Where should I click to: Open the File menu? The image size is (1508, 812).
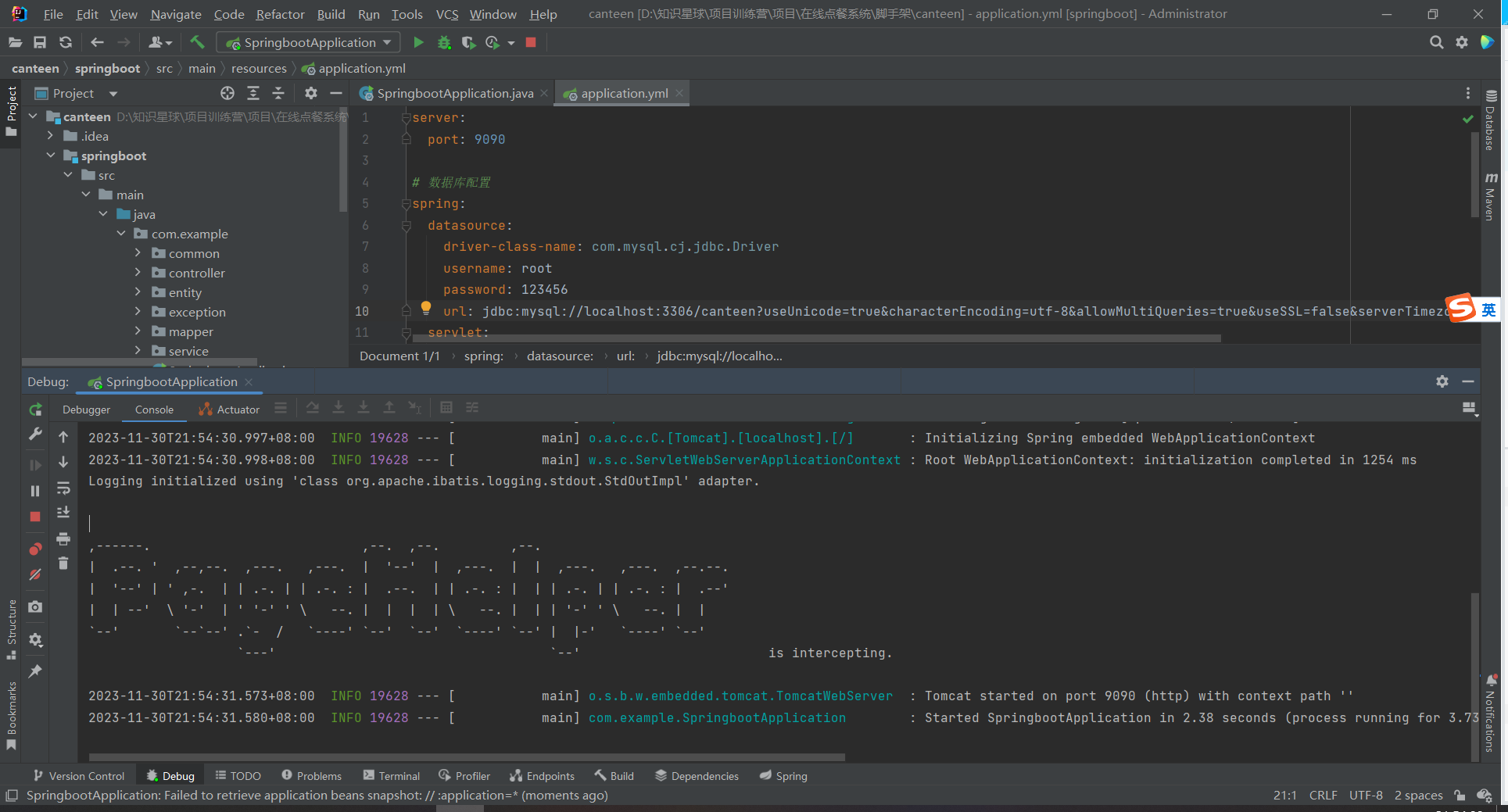coord(53,14)
